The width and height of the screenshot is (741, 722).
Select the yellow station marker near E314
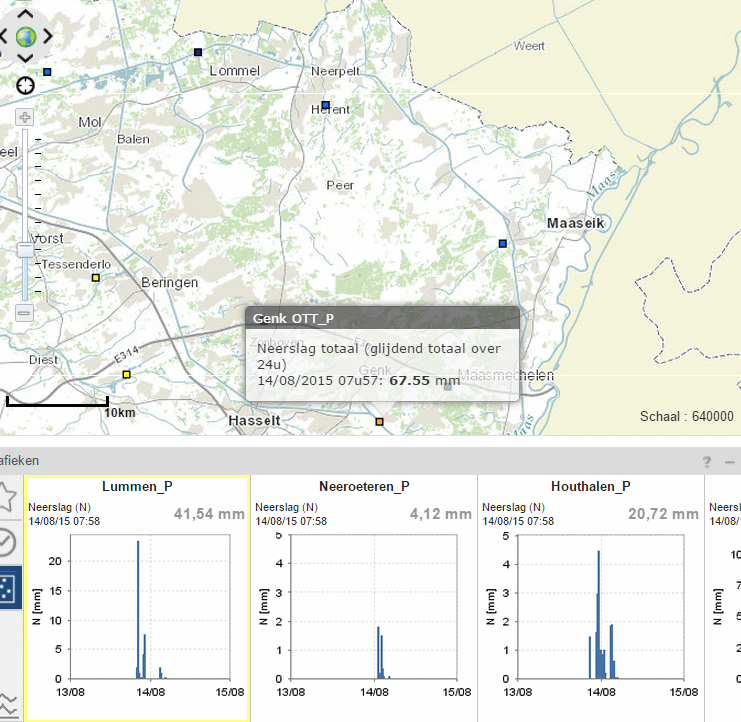point(126,374)
